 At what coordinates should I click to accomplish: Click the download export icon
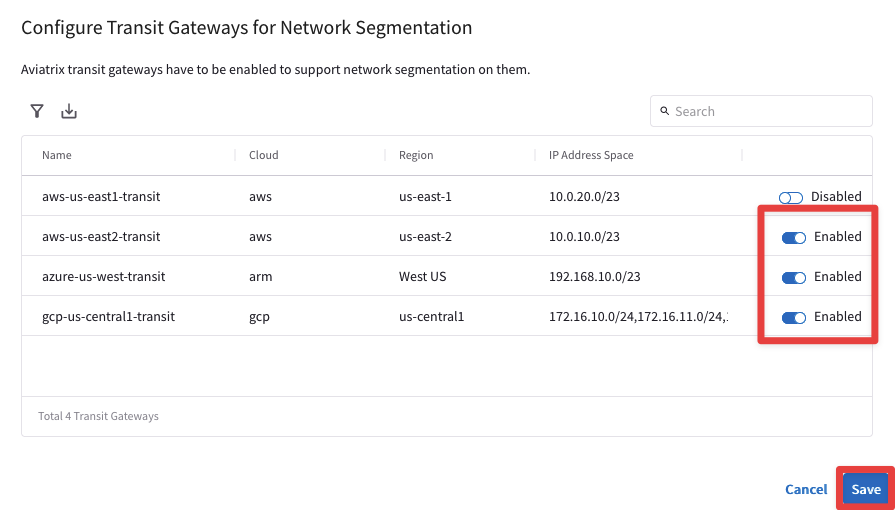point(69,111)
